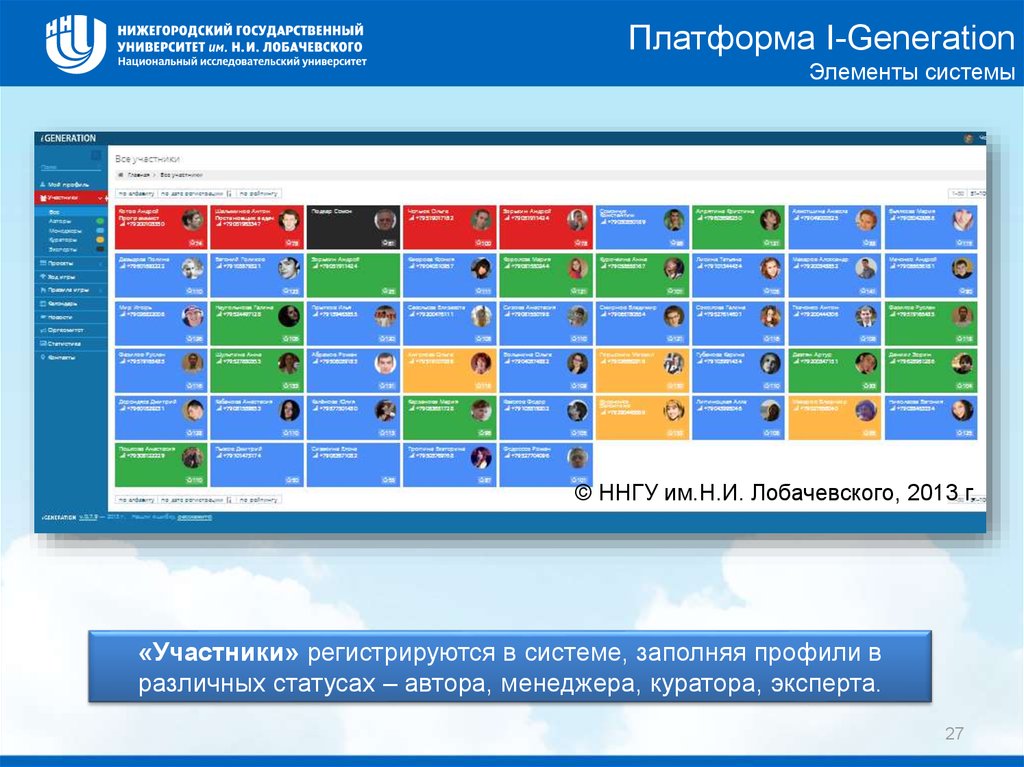Click the user avatar in top-right header

968,138
